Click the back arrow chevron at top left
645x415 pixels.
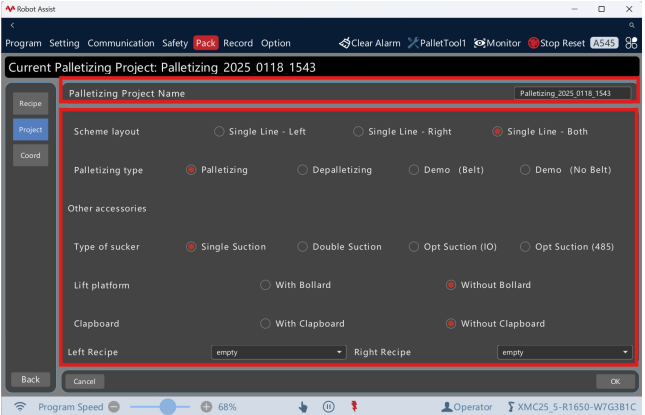point(12,26)
